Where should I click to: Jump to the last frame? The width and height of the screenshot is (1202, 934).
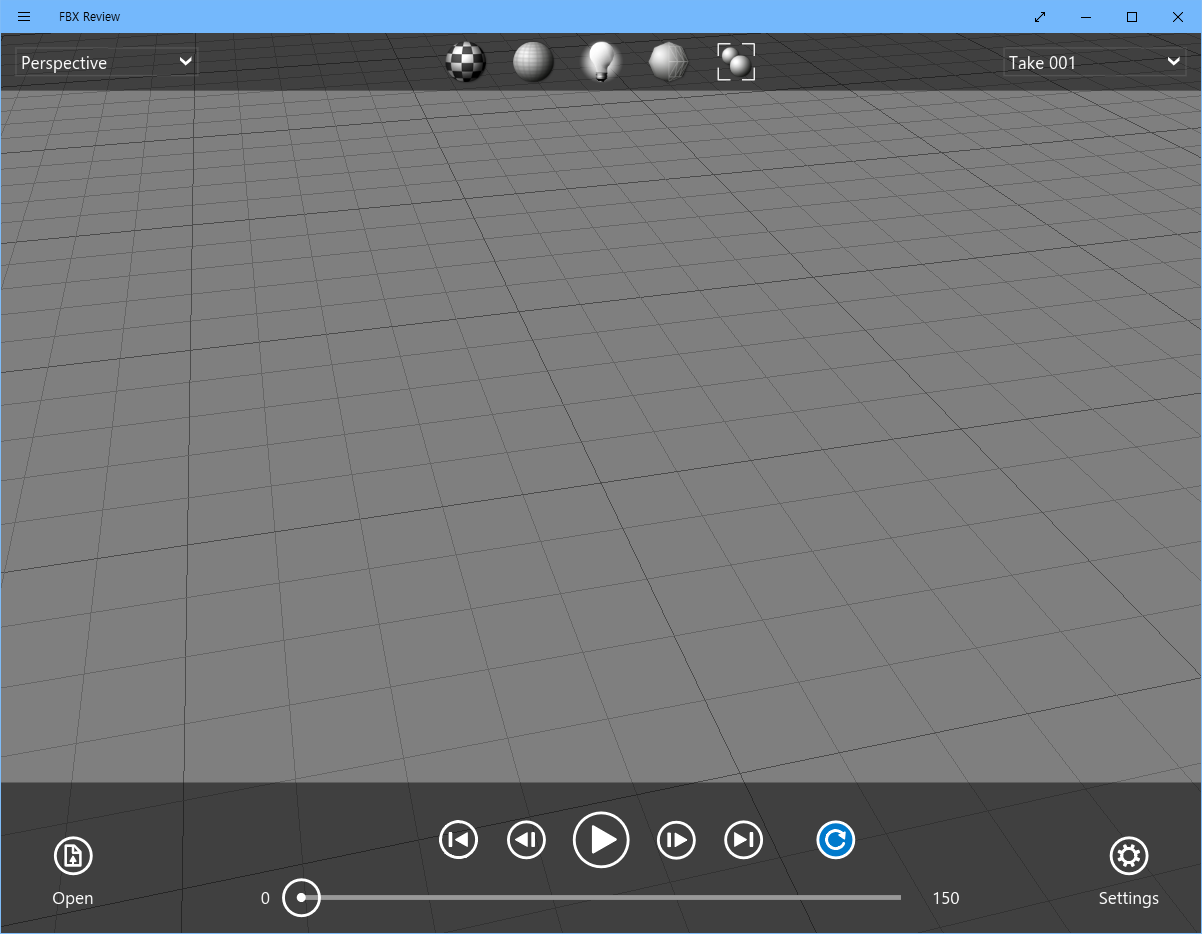[743, 840]
